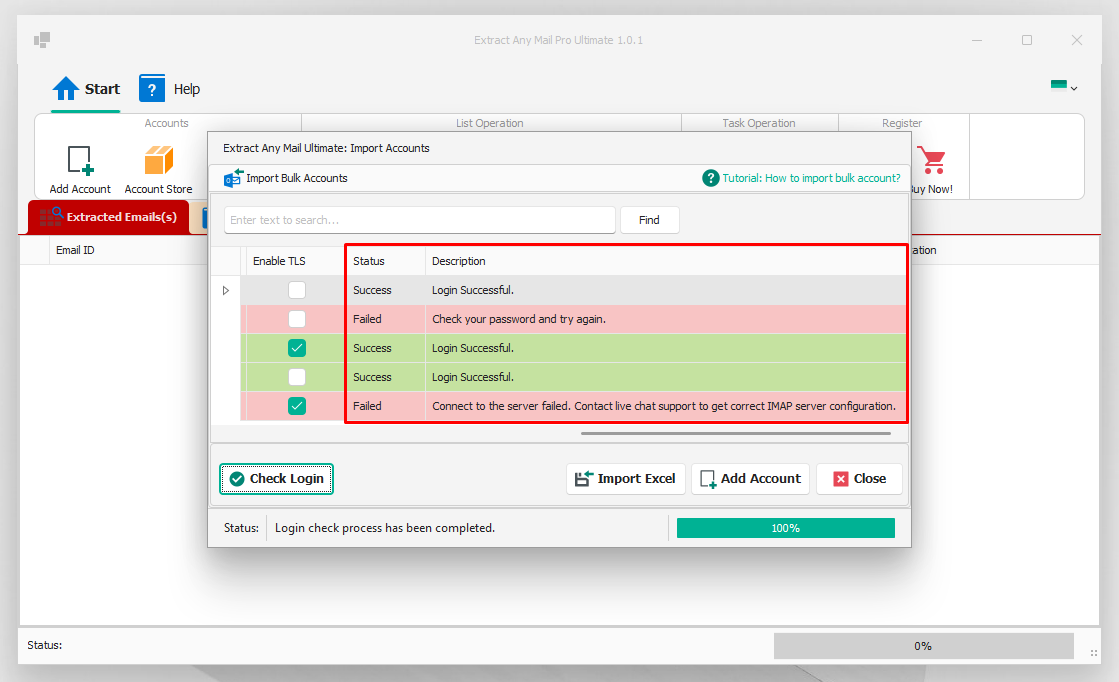Click the main window resize grip
Screen dimensions: 1119x682
(1093, 653)
